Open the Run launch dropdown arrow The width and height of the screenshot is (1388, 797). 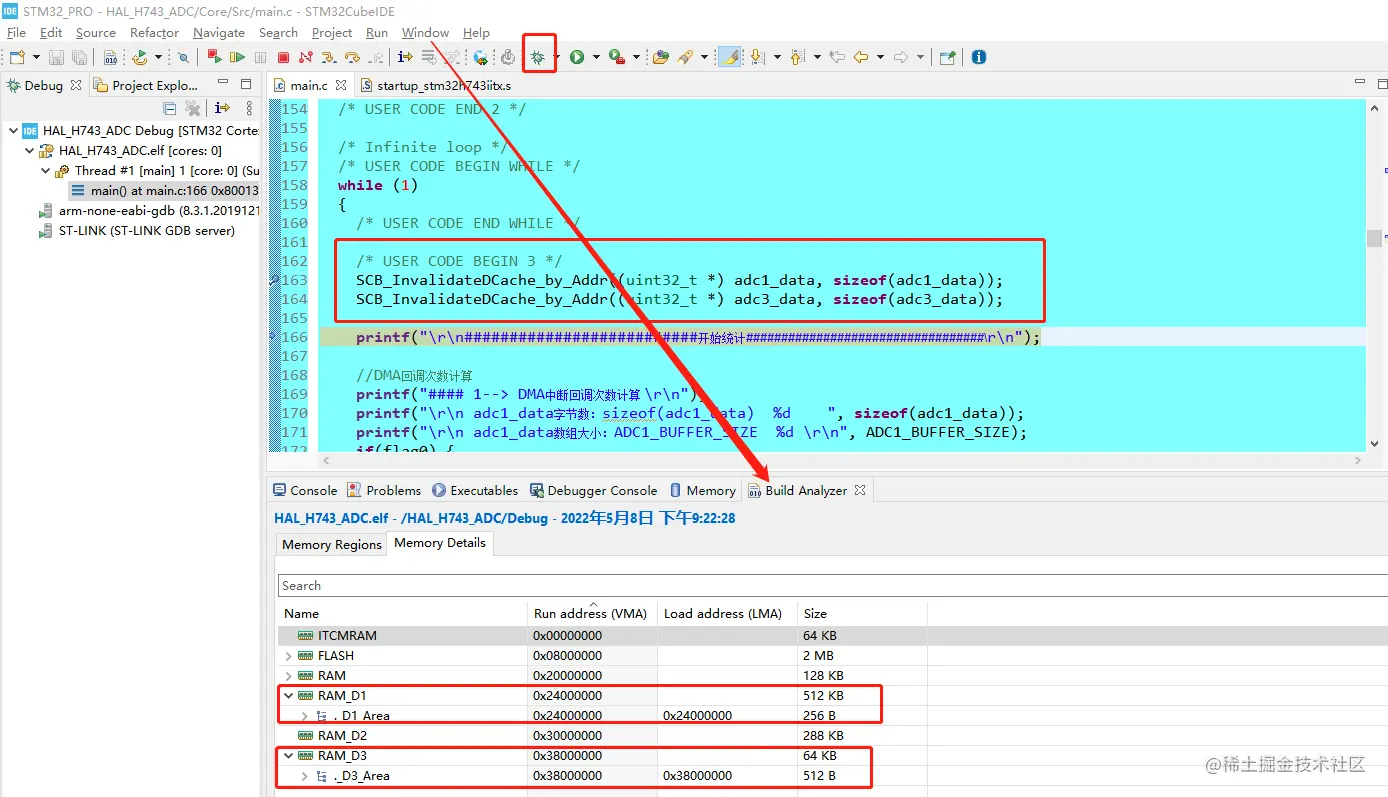pos(596,57)
